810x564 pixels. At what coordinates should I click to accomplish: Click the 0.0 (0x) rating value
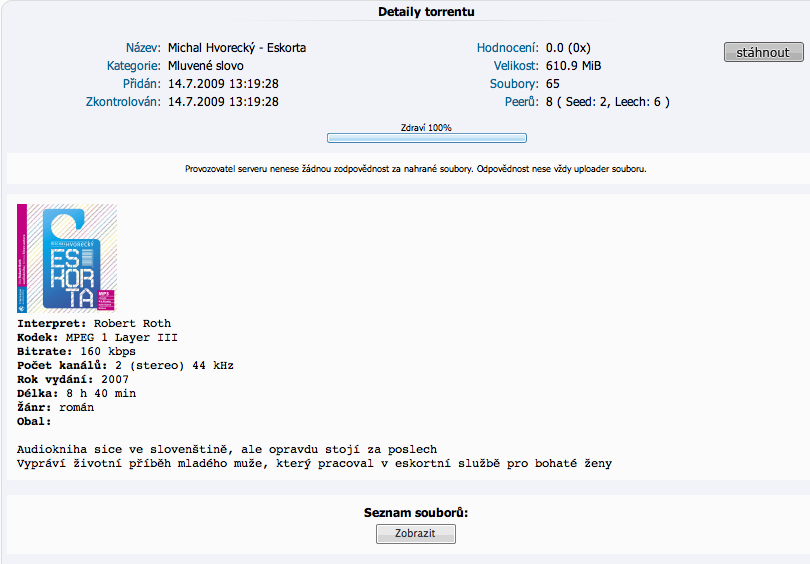[574, 48]
